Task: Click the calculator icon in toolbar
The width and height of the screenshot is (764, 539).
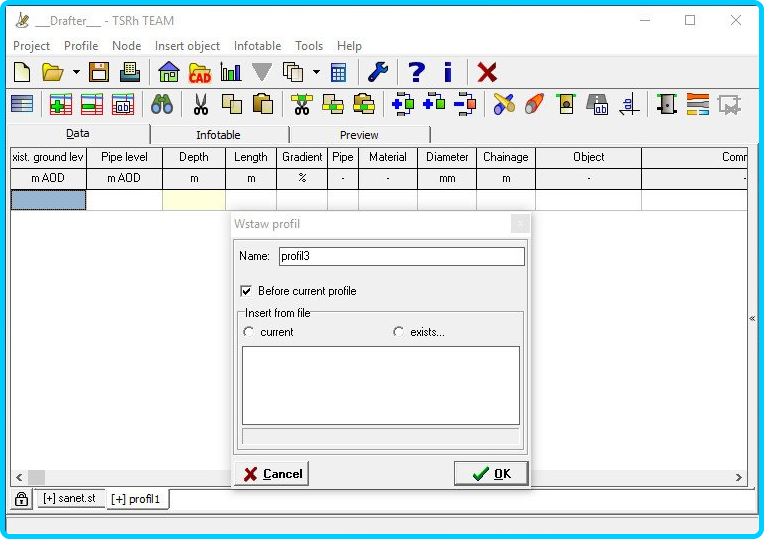Action: [338, 72]
